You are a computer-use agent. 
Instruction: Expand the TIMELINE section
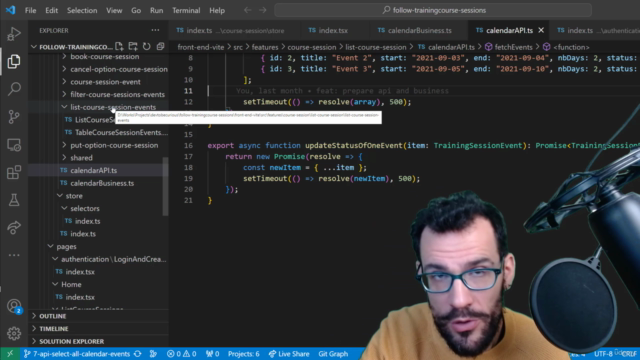tap(50, 329)
